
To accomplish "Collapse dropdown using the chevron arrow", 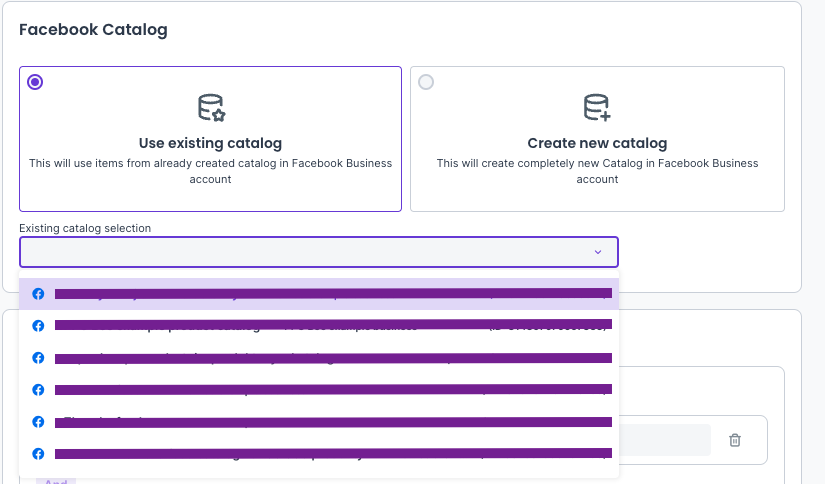I will coord(598,252).
